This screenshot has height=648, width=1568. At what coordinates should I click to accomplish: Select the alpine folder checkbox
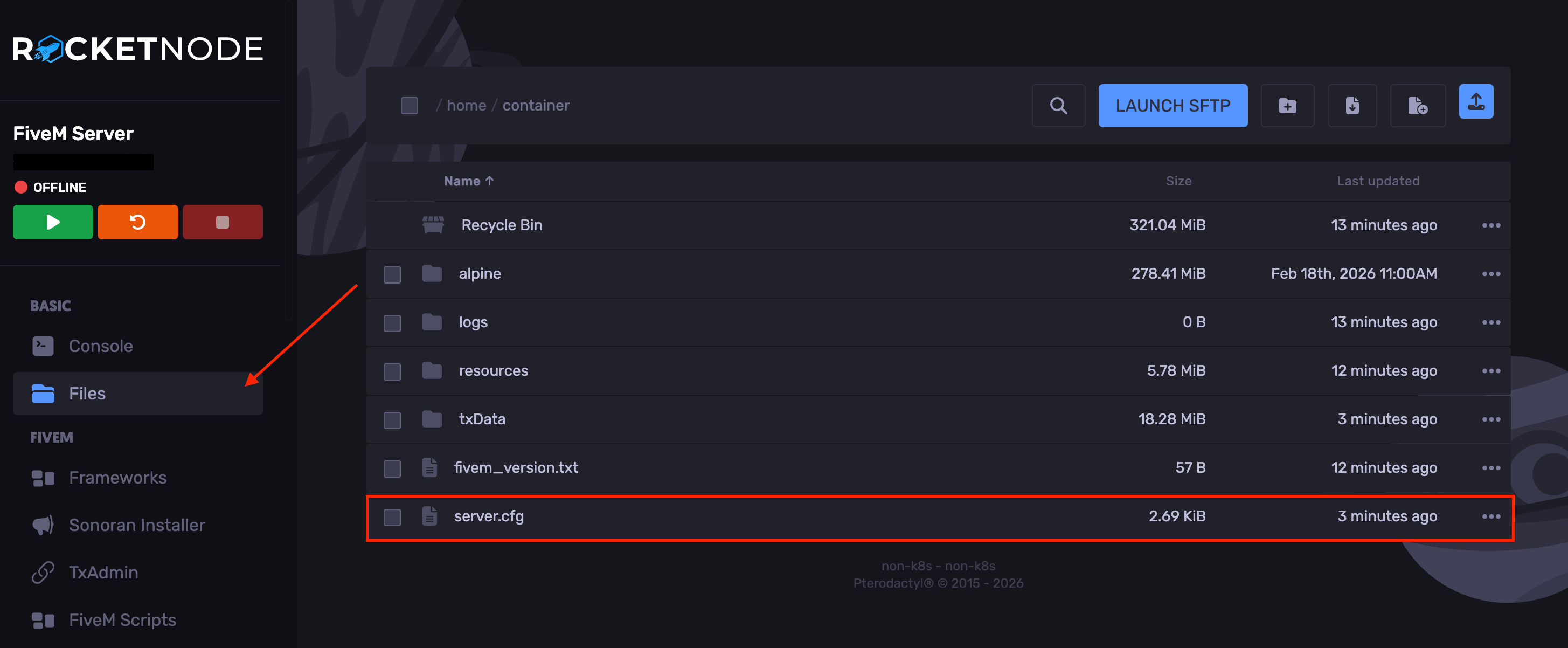tap(392, 274)
